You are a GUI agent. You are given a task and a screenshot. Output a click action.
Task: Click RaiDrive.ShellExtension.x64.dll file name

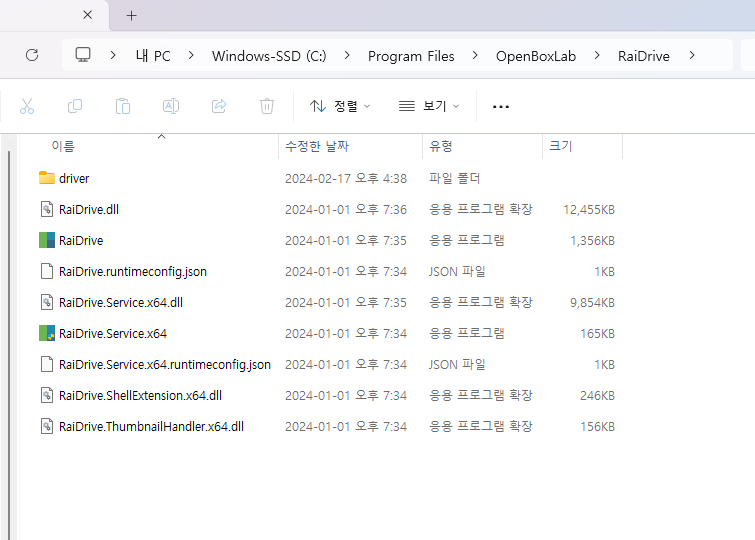(140, 395)
